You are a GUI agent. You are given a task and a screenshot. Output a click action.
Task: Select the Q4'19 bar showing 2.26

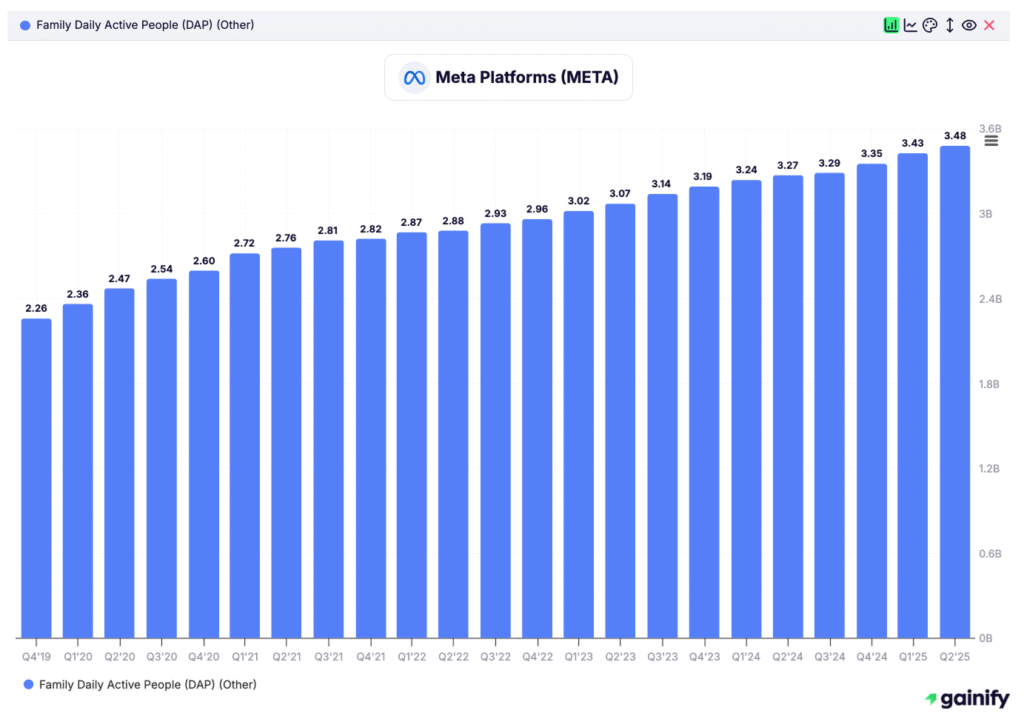click(36, 477)
